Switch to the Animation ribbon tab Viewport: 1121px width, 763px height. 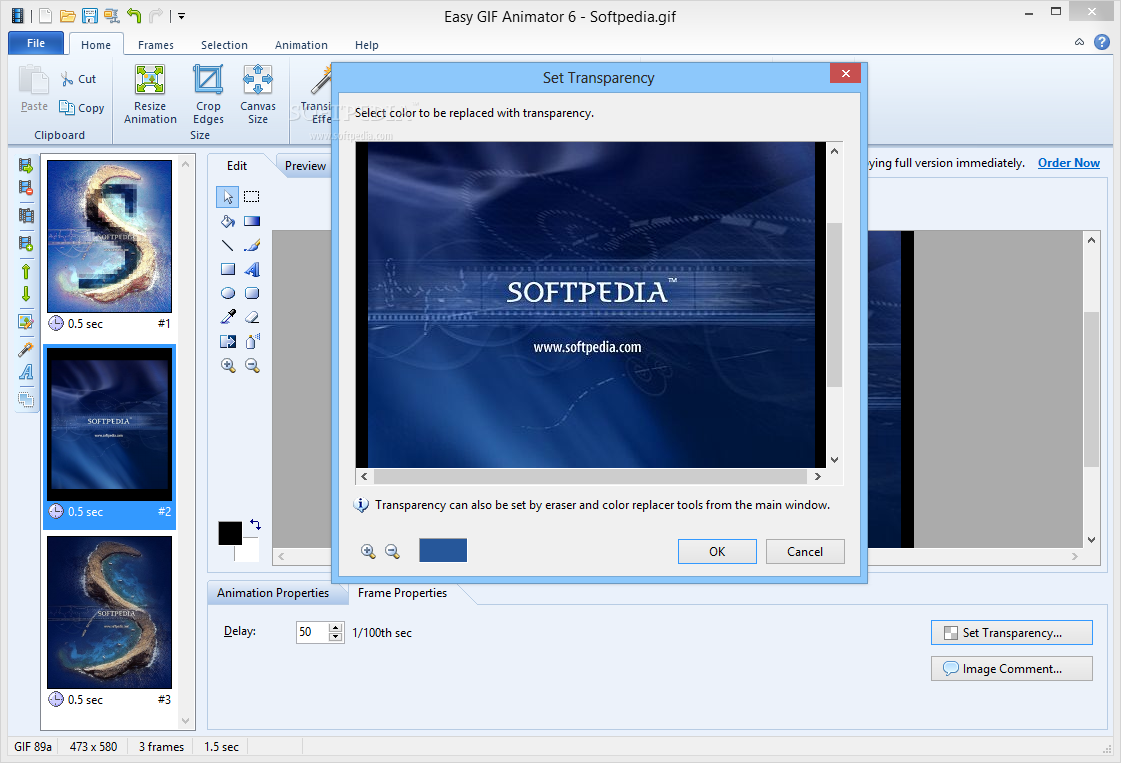(301, 45)
